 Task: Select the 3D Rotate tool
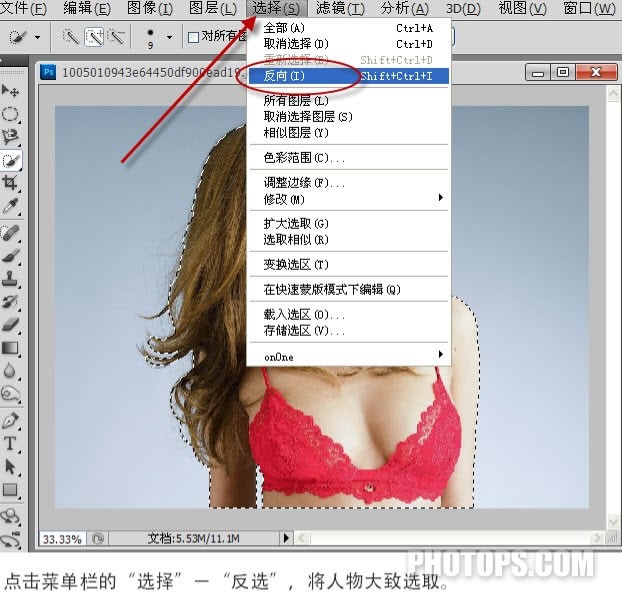tap(10, 516)
